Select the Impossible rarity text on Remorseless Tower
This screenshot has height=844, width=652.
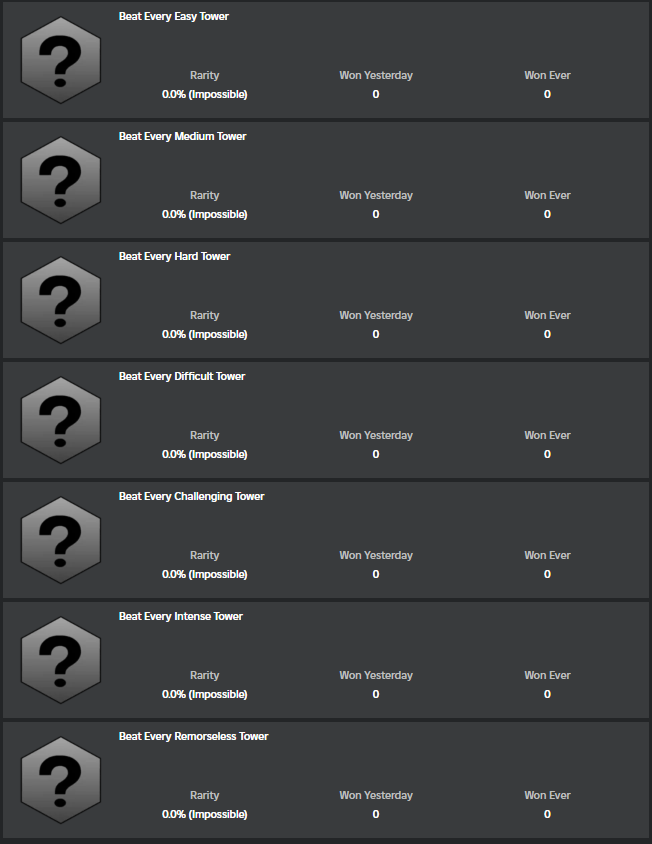coord(204,814)
